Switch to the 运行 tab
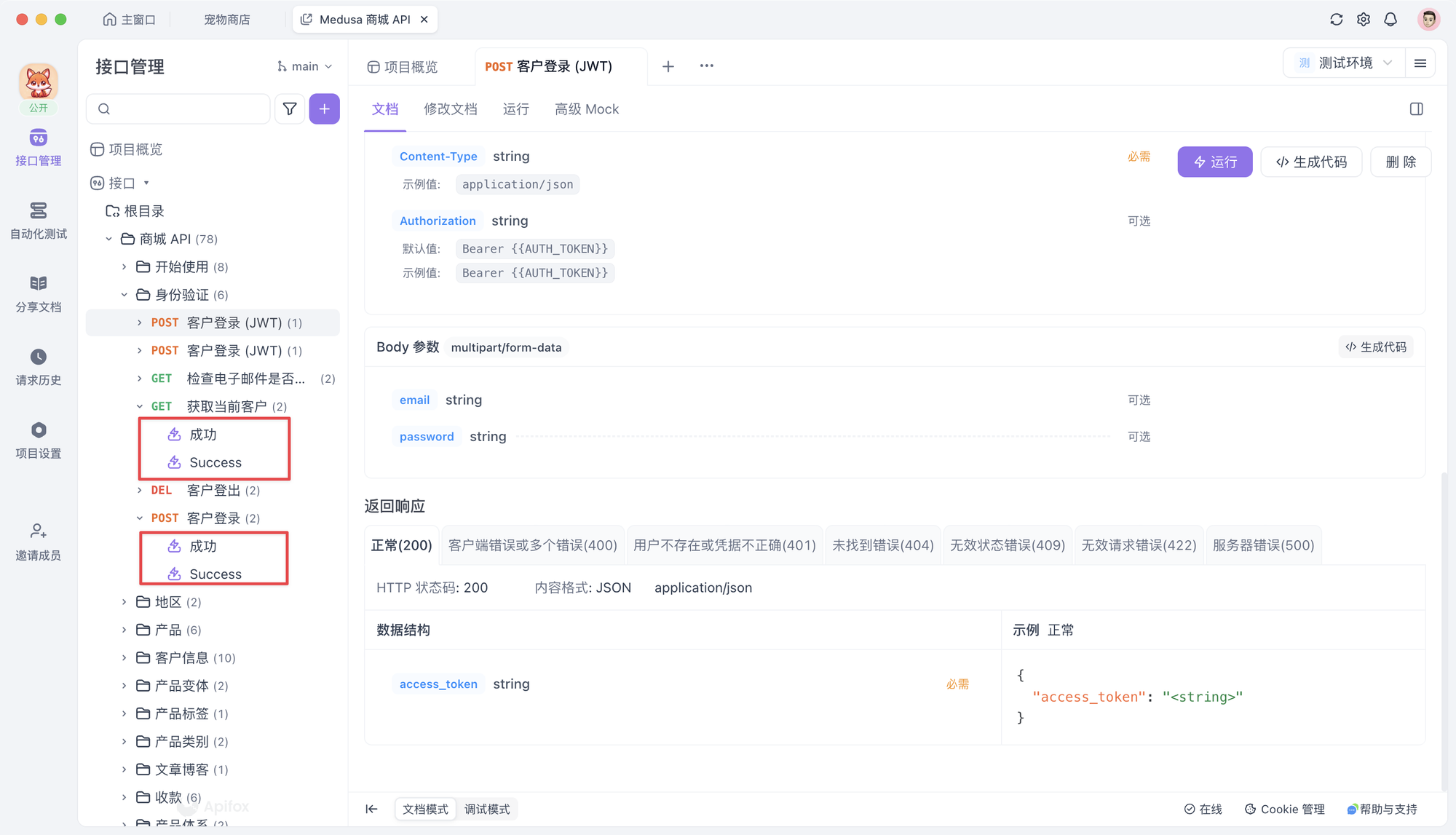Viewport: 1456px width, 835px height. coord(515,109)
